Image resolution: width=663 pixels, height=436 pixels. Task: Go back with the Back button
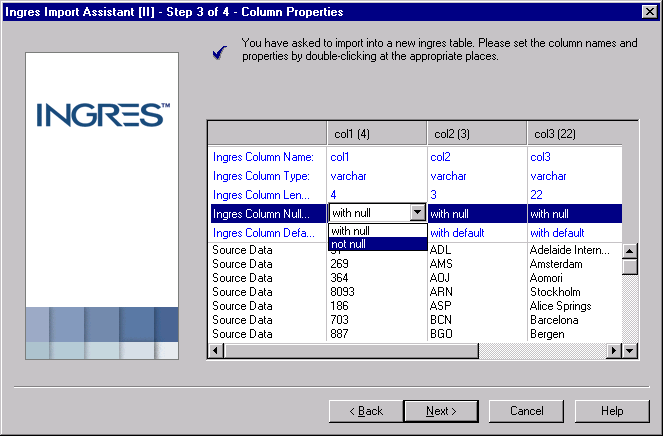[x=366, y=411]
